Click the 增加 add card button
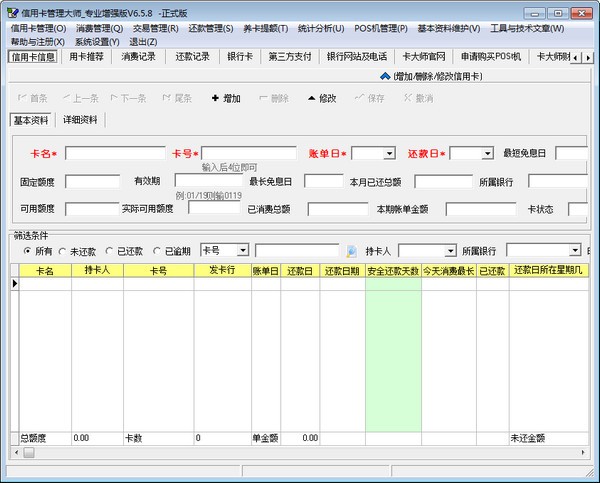Viewport: 600px width, 483px height. tap(226, 98)
